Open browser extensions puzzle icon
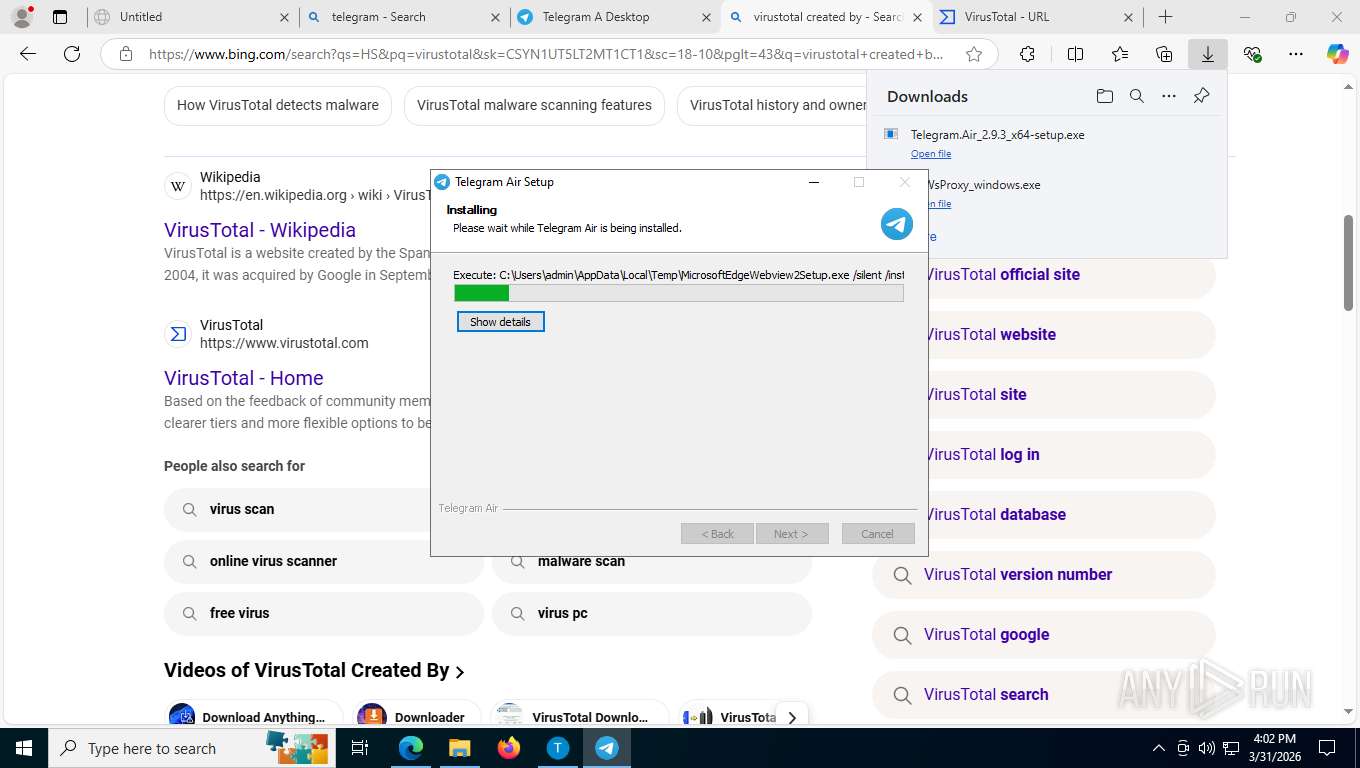Viewport: 1360px width, 768px height. [1027, 54]
